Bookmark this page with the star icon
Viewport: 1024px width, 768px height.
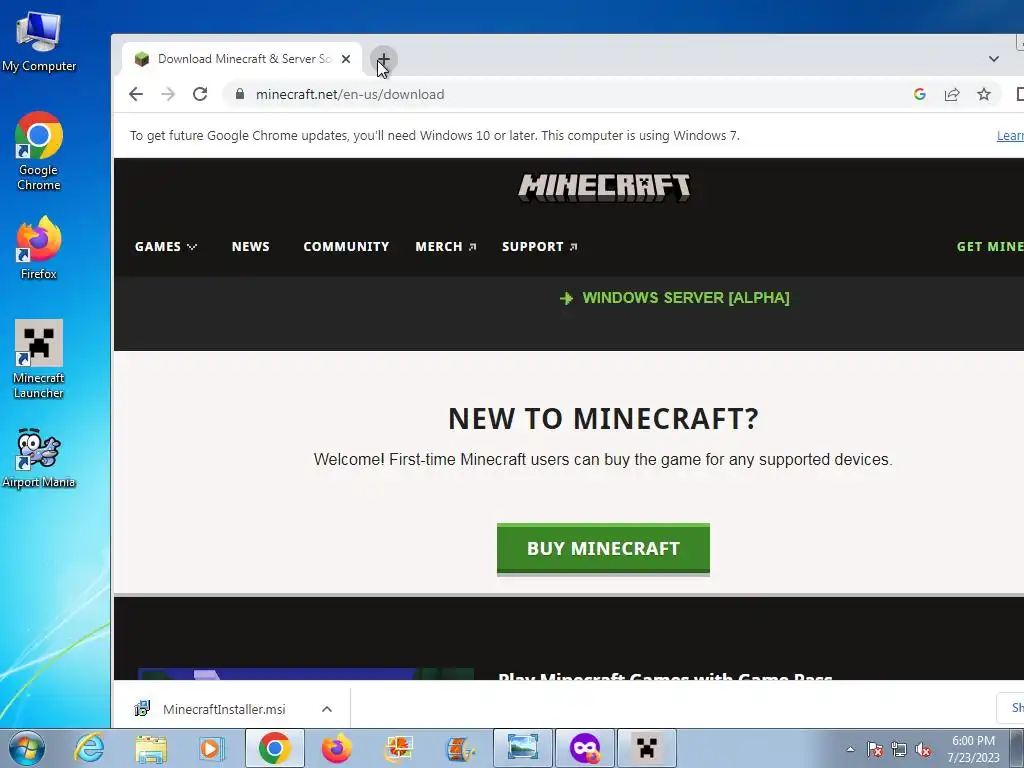click(984, 94)
